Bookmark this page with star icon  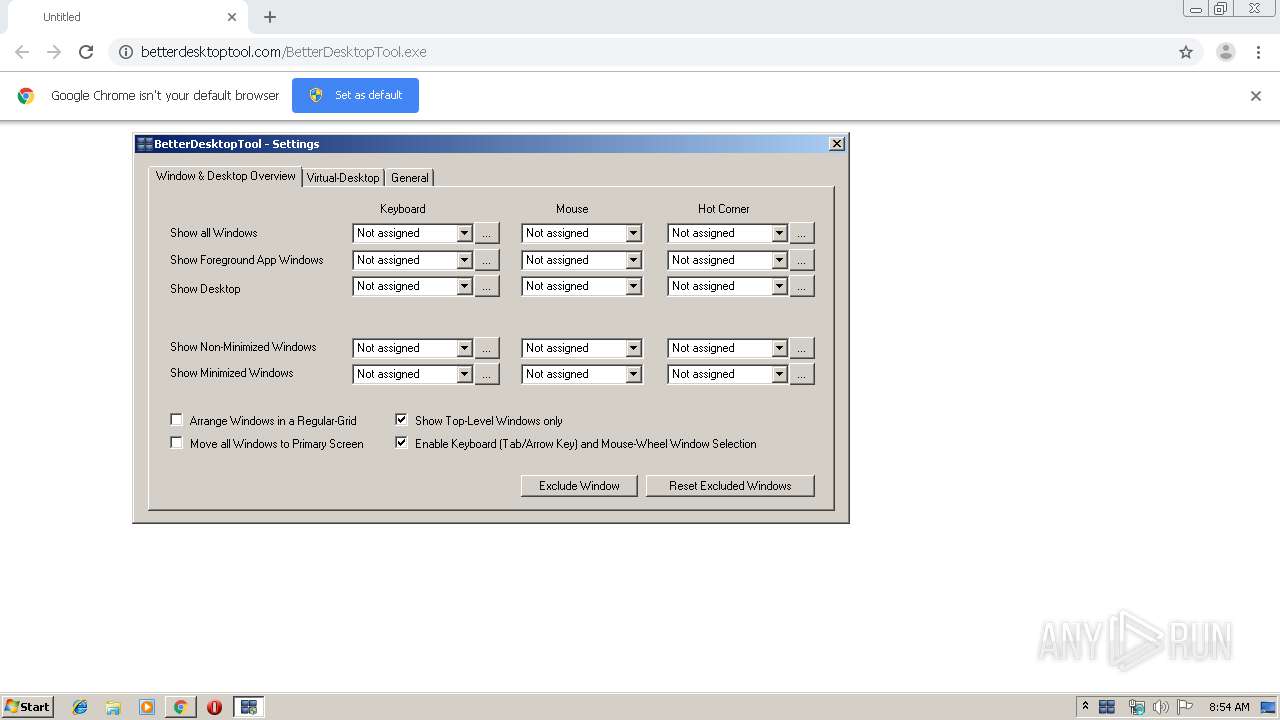[1186, 52]
